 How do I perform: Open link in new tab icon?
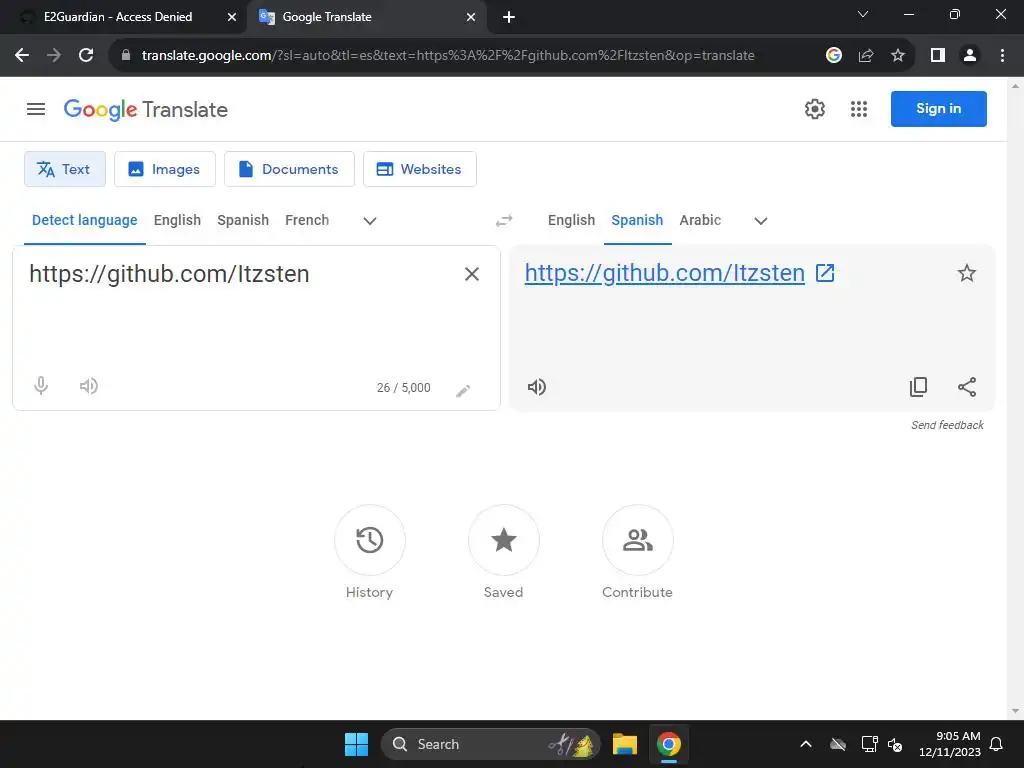pyautogui.click(x=825, y=273)
